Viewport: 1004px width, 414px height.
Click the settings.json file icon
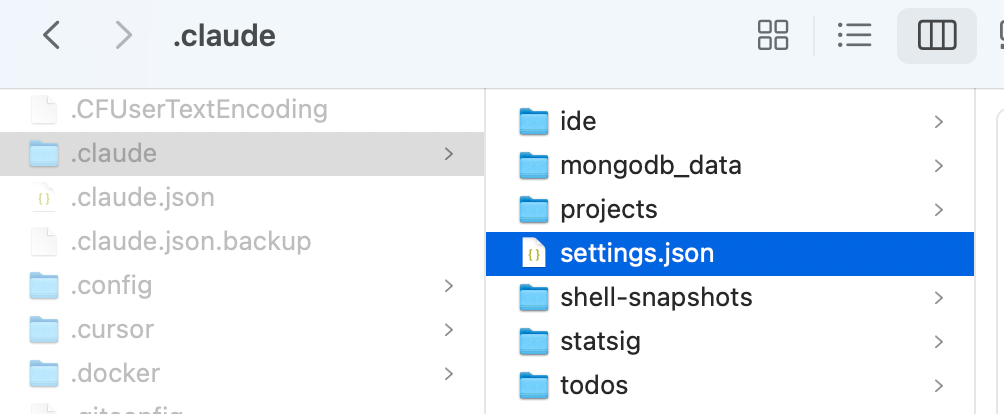click(535, 254)
